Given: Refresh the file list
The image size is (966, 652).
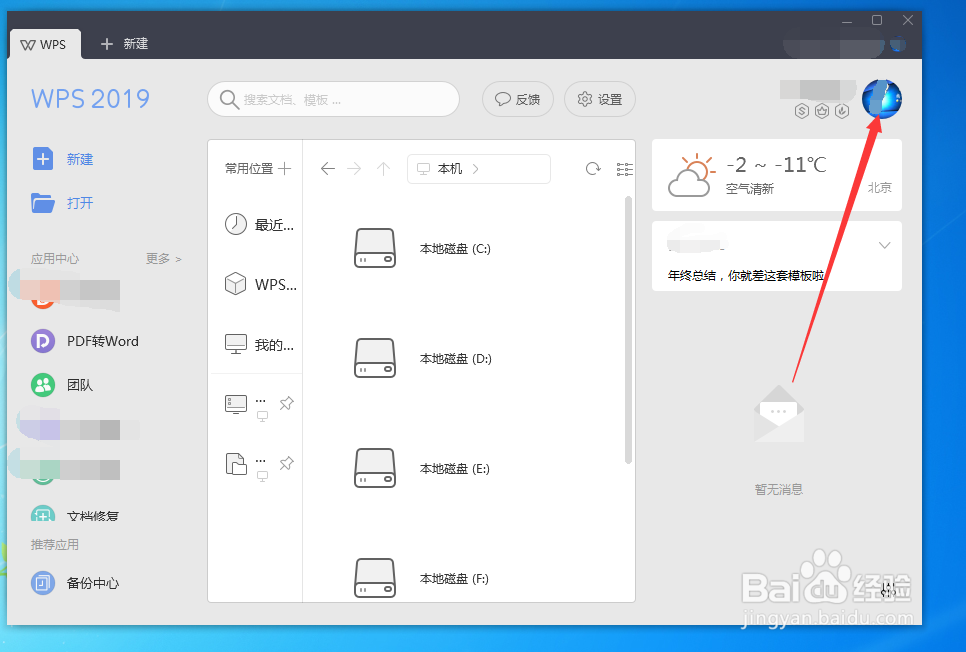Looking at the screenshot, I should (x=592, y=169).
